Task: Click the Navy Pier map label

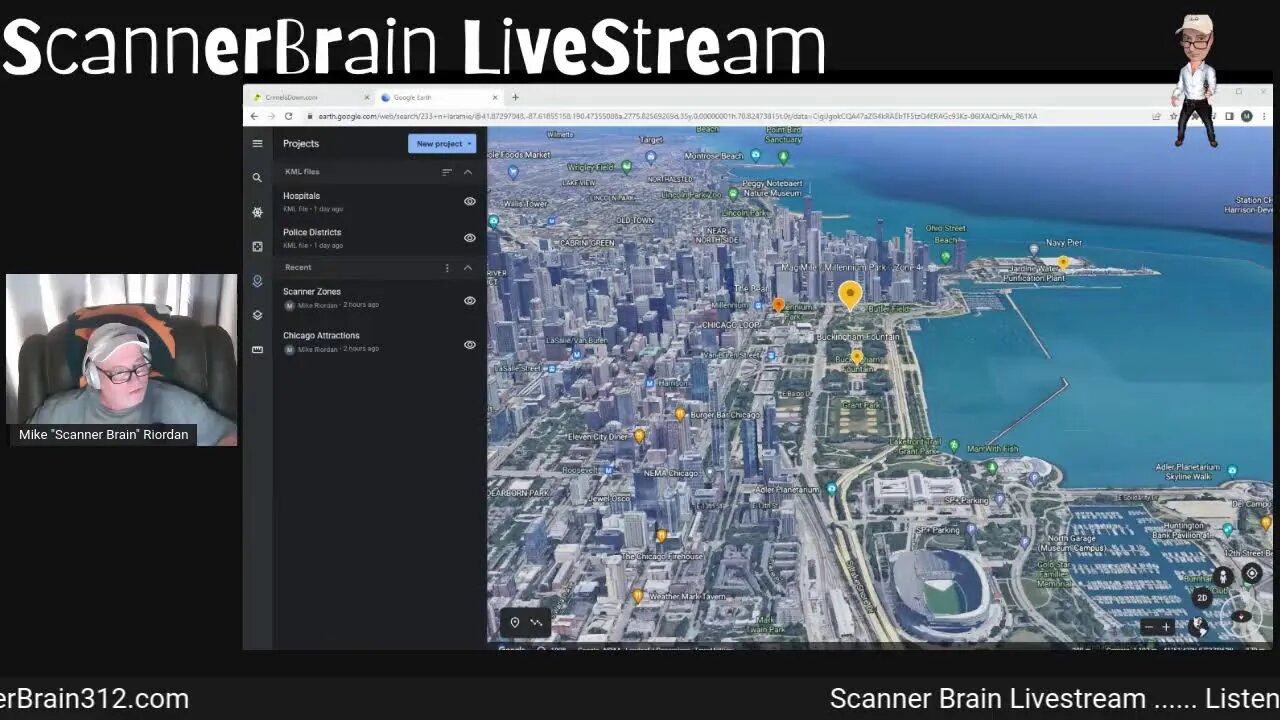Action: (1064, 243)
